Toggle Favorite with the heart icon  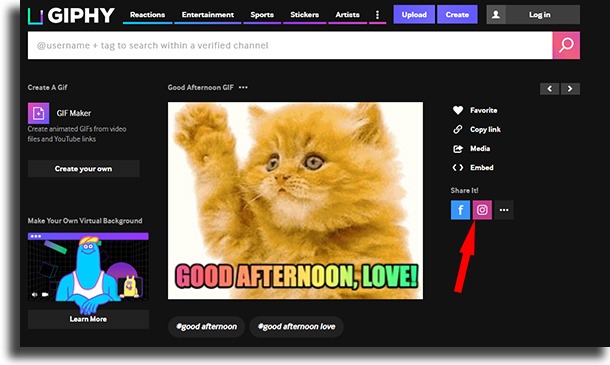(458, 110)
